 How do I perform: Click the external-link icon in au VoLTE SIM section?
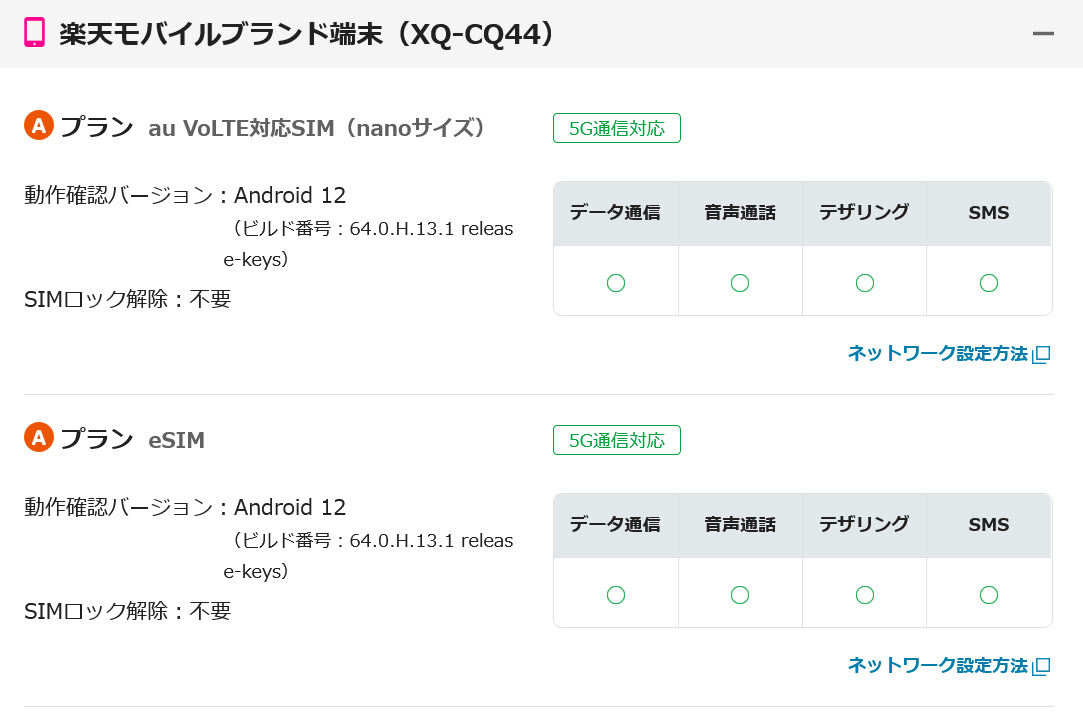click(1041, 354)
